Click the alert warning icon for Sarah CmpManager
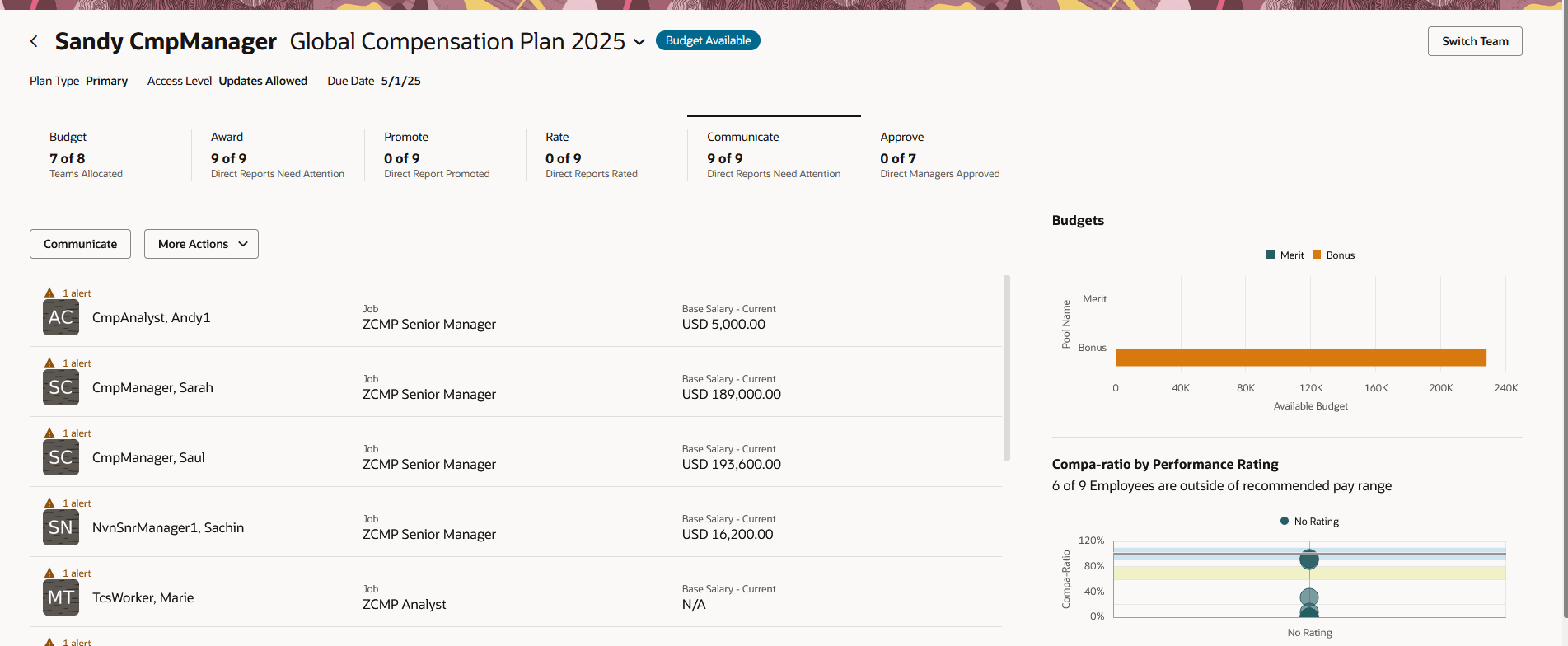The image size is (1568, 646). pos(49,363)
